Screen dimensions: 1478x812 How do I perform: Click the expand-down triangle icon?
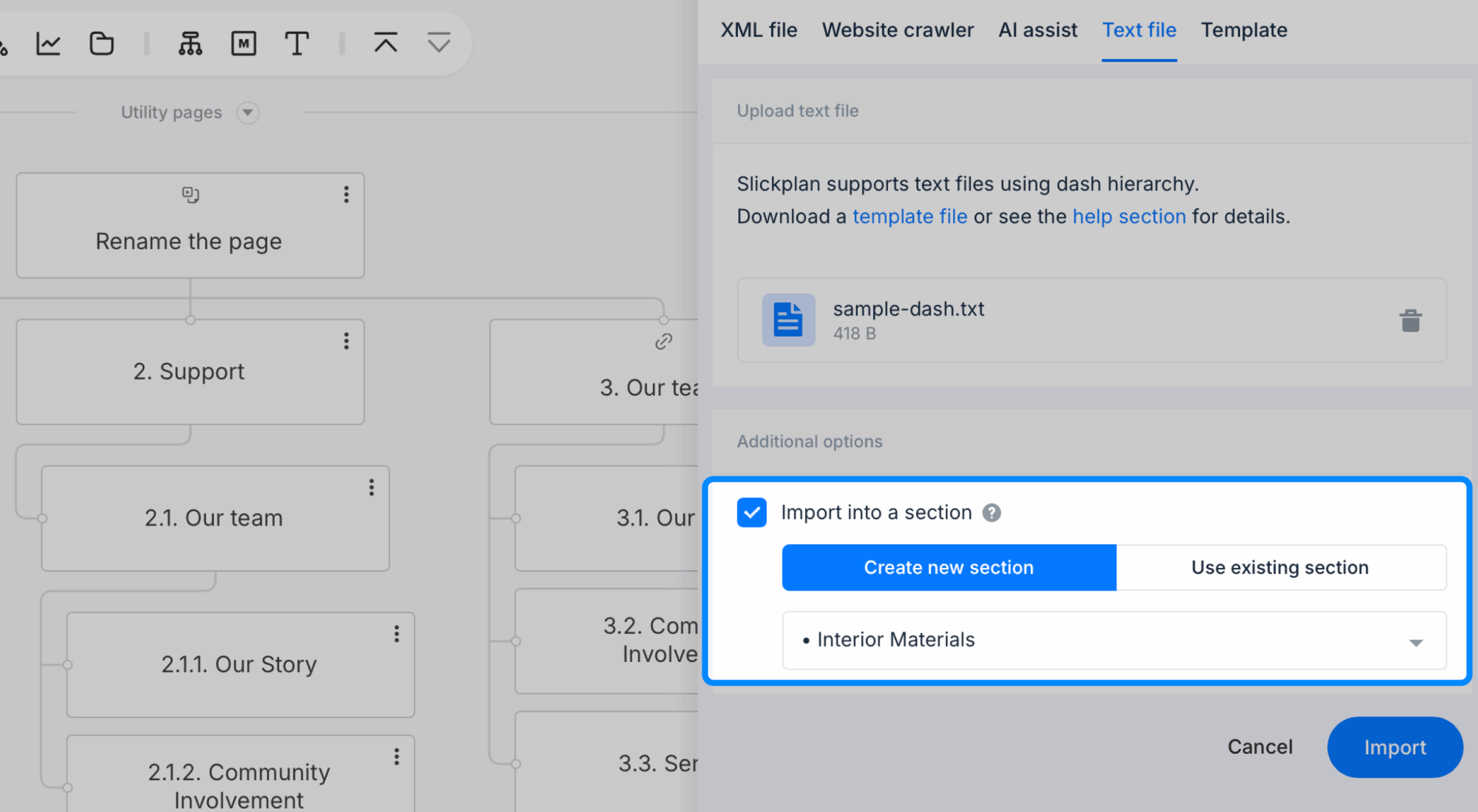tap(439, 43)
